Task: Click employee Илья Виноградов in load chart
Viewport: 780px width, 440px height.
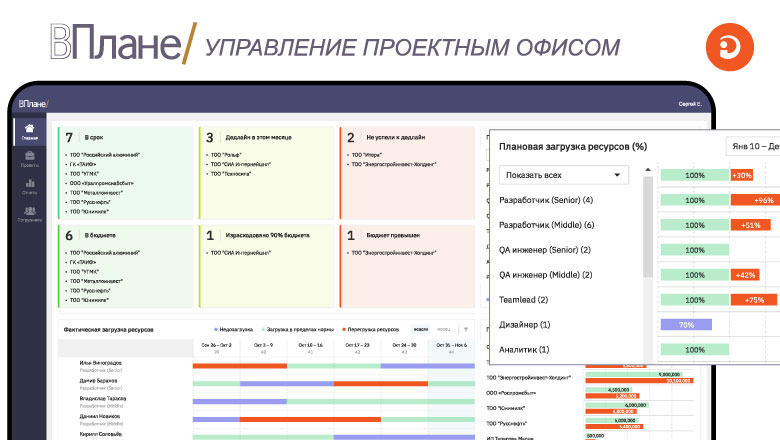Action: click(x=100, y=362)
